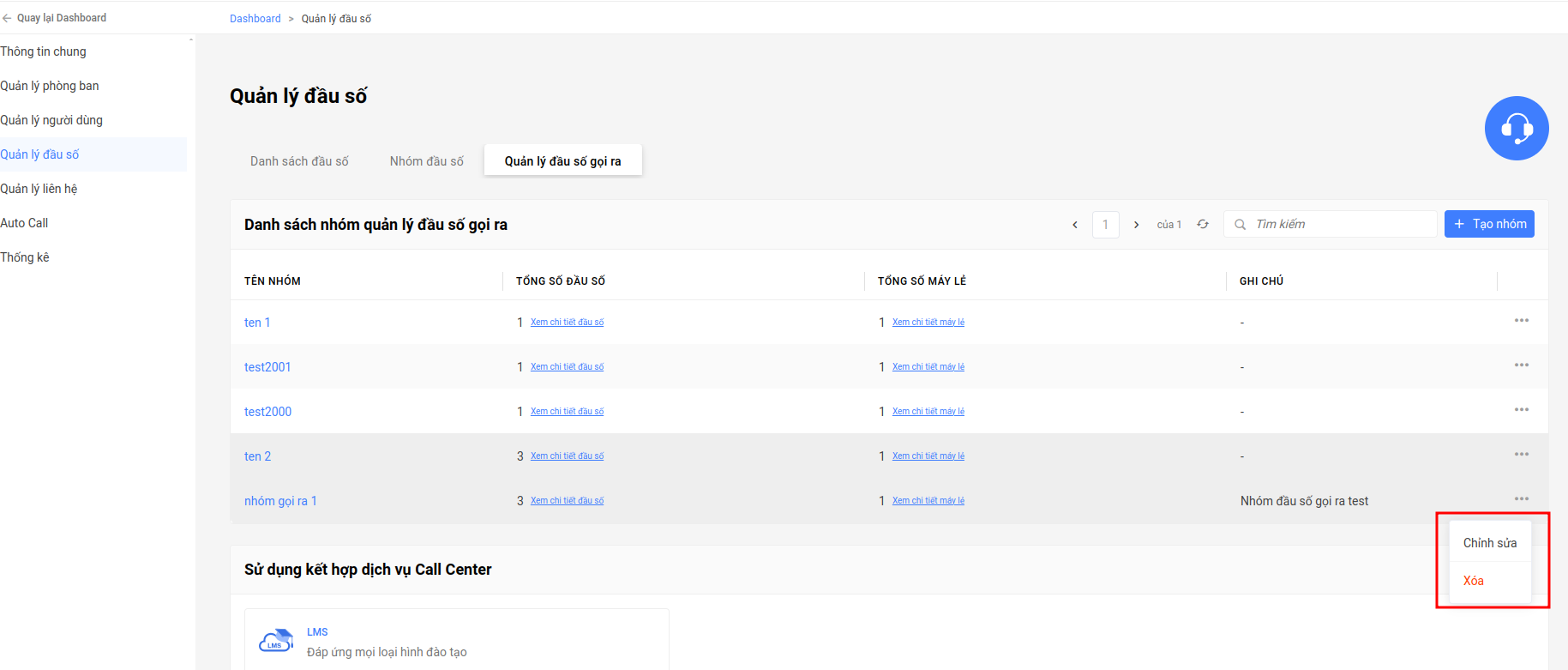
Task: Click the Dashboard breadcrumb link
Action: (x=255, y=19)
